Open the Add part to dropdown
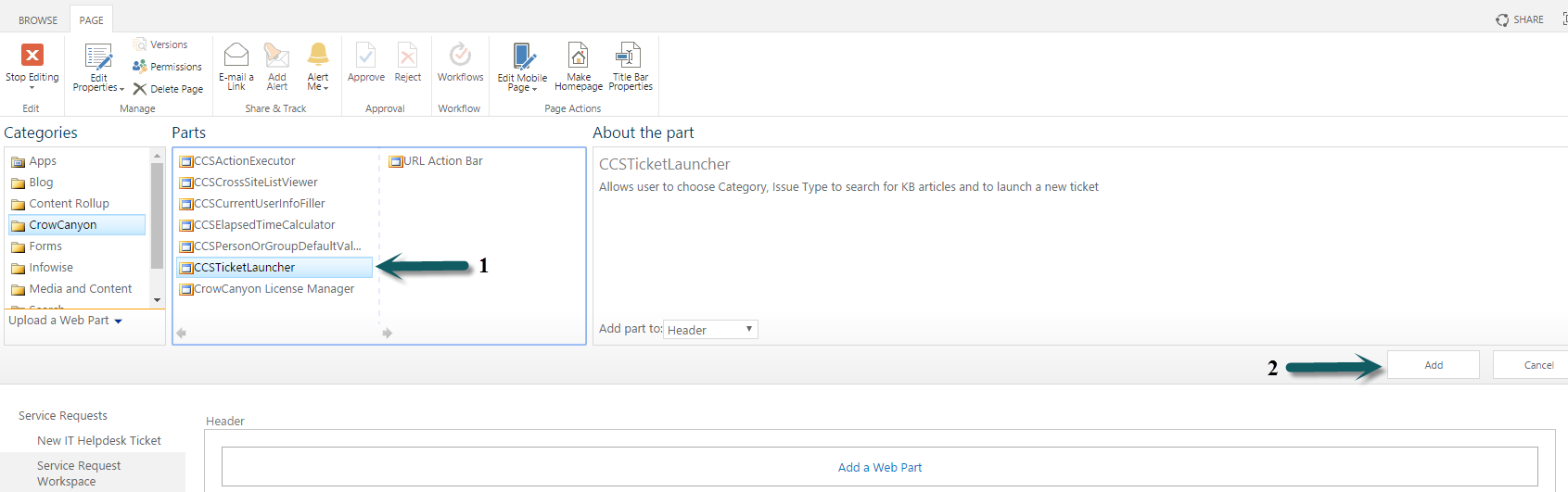Screen dimensions: 1568x492 (711, 330)
